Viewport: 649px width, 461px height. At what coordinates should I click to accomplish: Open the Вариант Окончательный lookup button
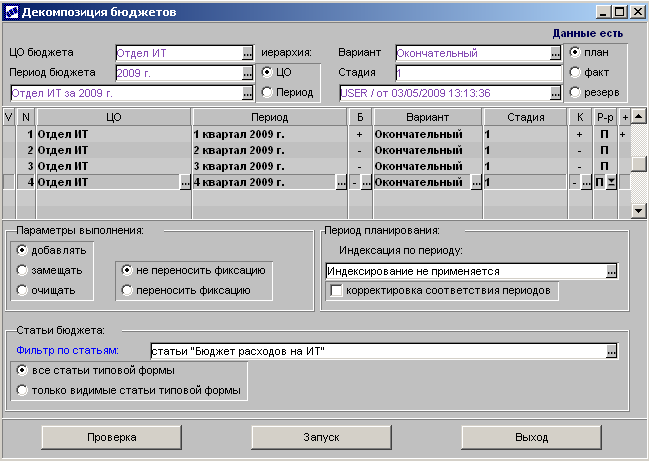point(555,53)
